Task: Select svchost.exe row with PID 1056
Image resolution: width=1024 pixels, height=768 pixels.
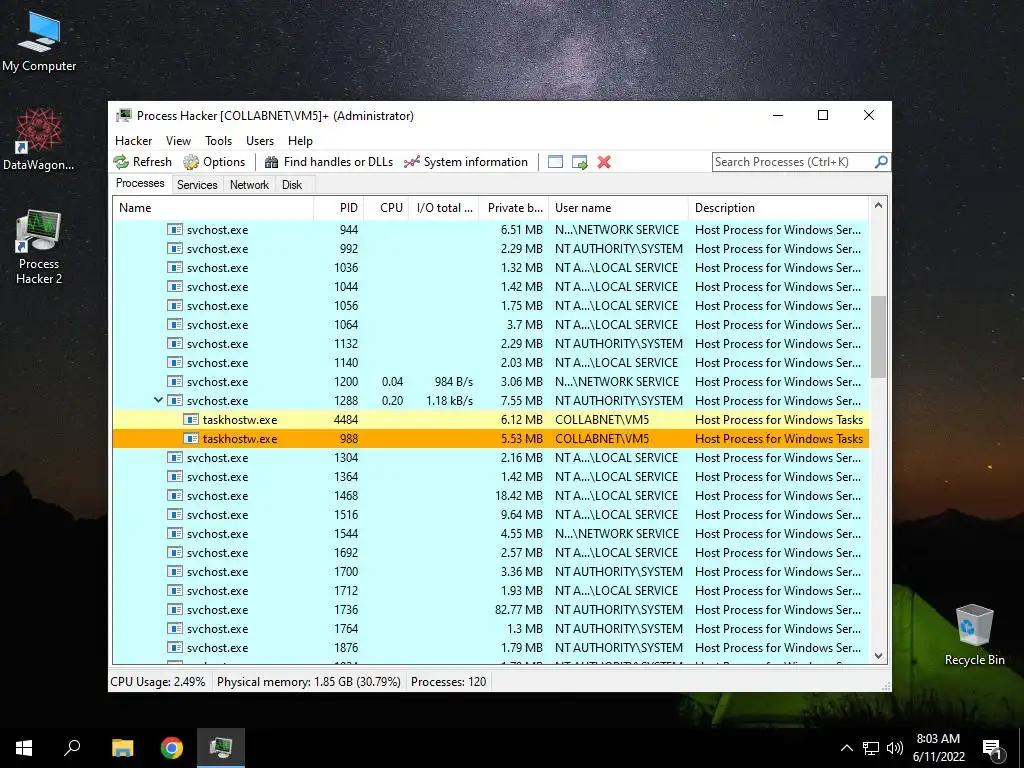Action: point(490,305)
